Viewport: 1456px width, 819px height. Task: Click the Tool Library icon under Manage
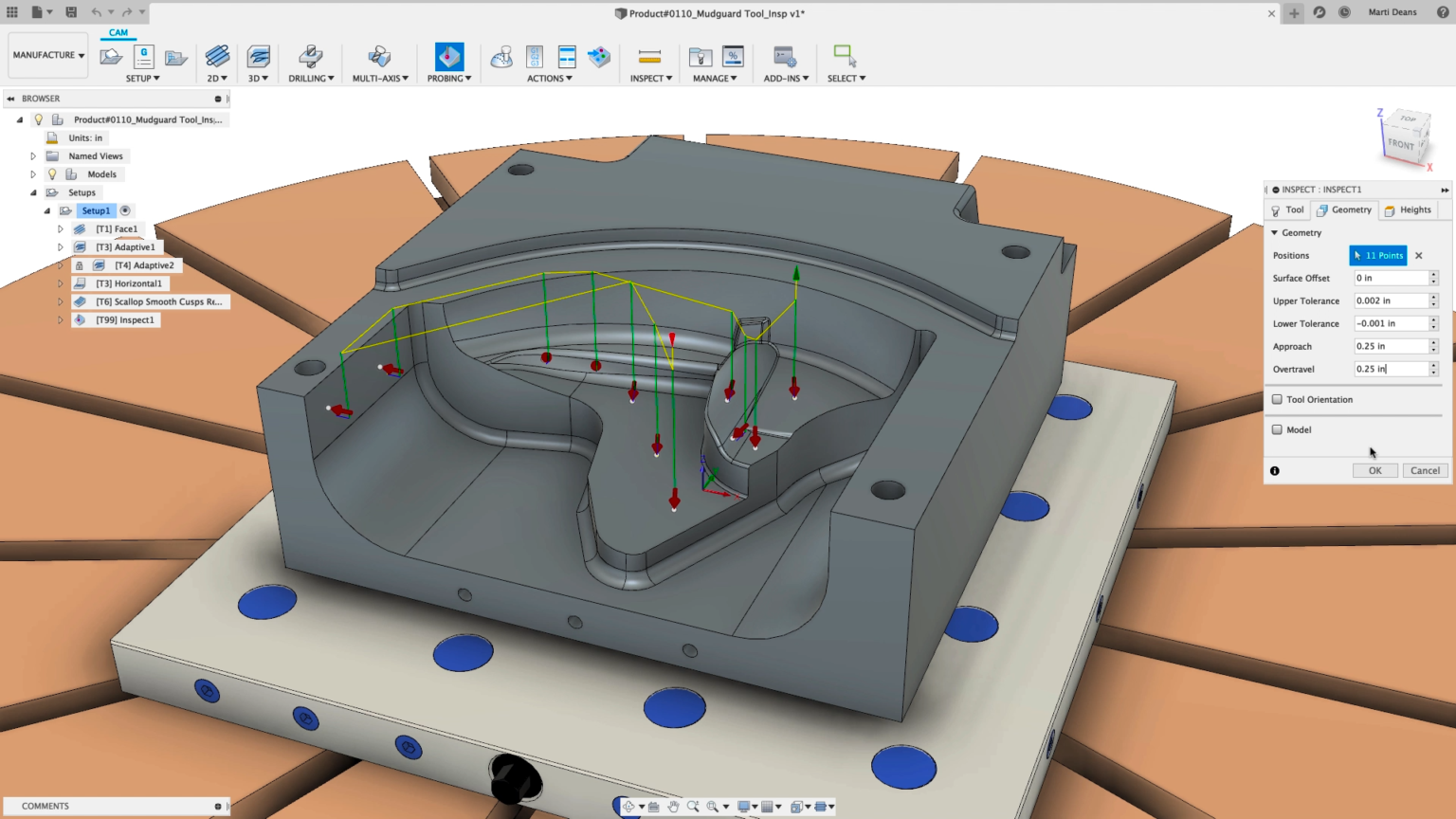tap(701, 57)
